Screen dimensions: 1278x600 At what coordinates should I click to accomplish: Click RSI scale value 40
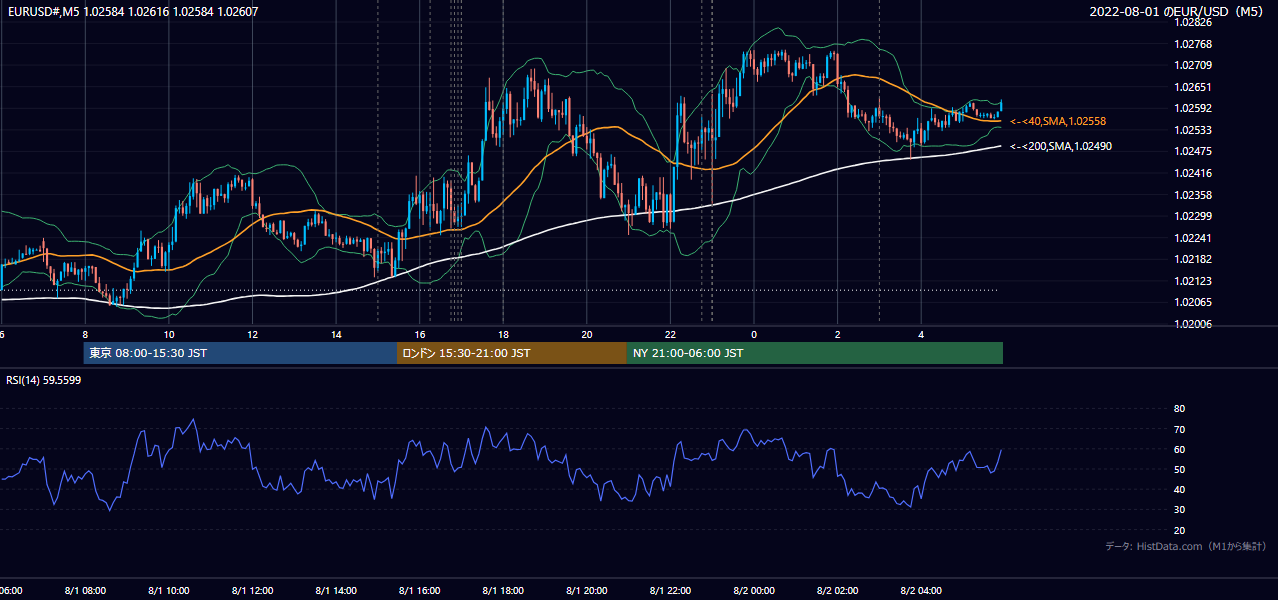click(x=1179, y=490)
